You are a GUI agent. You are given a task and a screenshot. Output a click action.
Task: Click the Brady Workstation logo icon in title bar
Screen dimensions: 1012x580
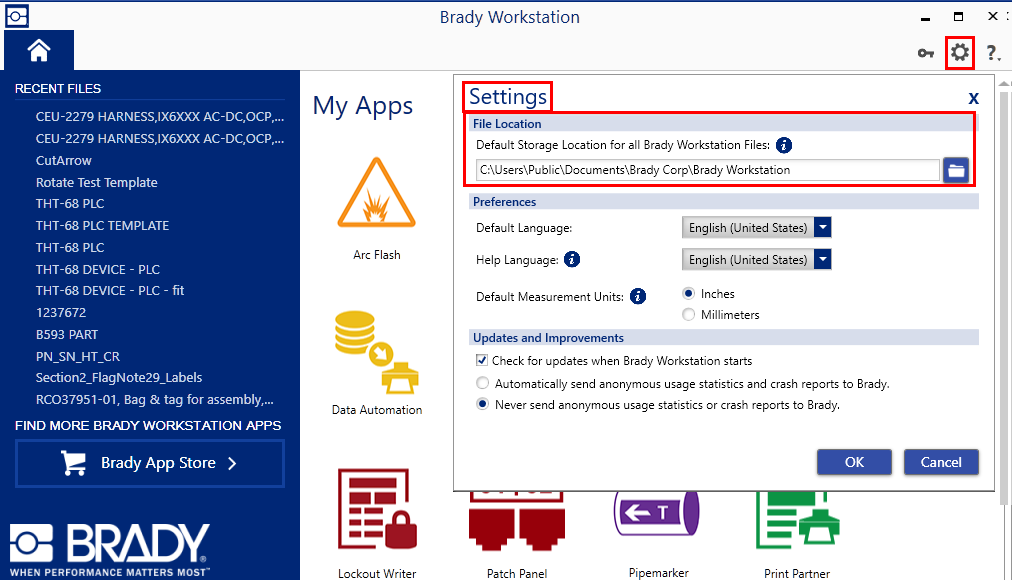17,16
